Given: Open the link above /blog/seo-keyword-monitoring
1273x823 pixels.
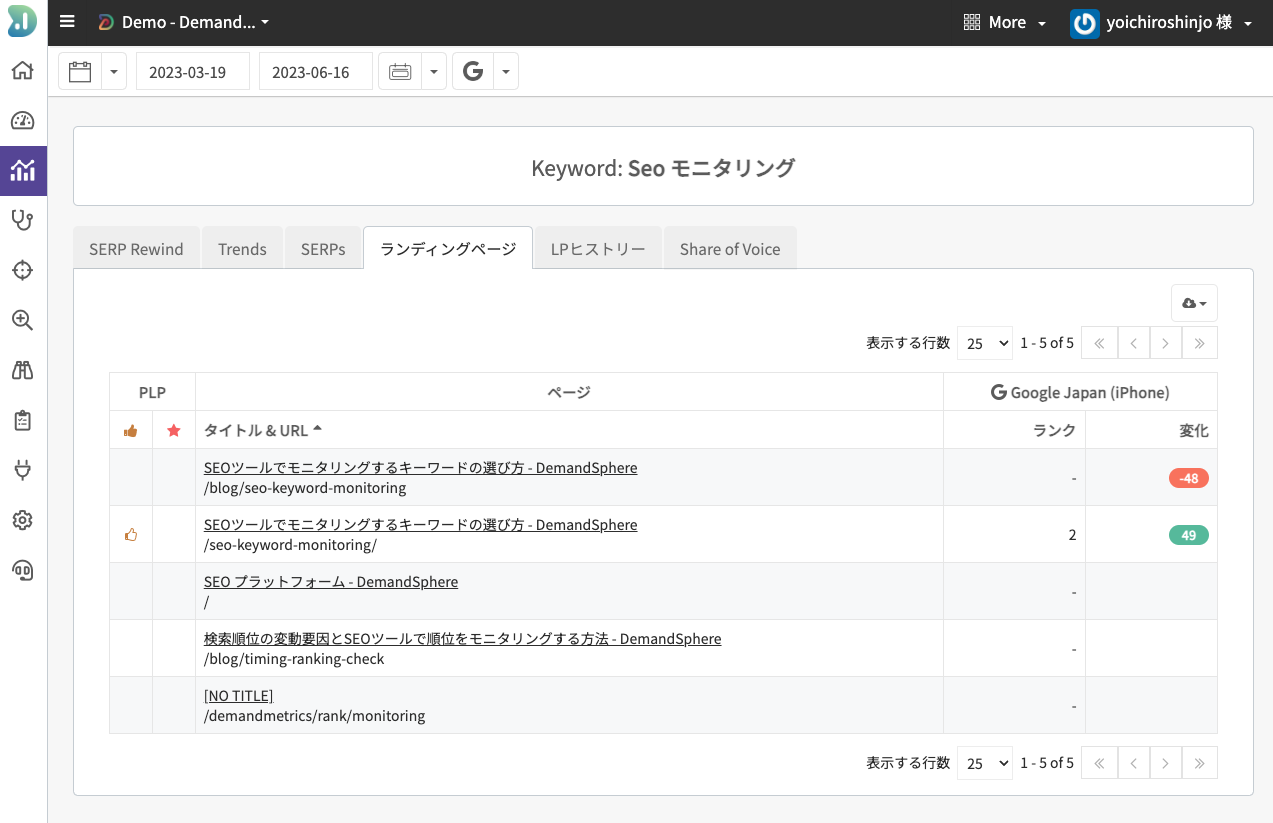Looking at the screenshot, I should click(x=420, y=468).
